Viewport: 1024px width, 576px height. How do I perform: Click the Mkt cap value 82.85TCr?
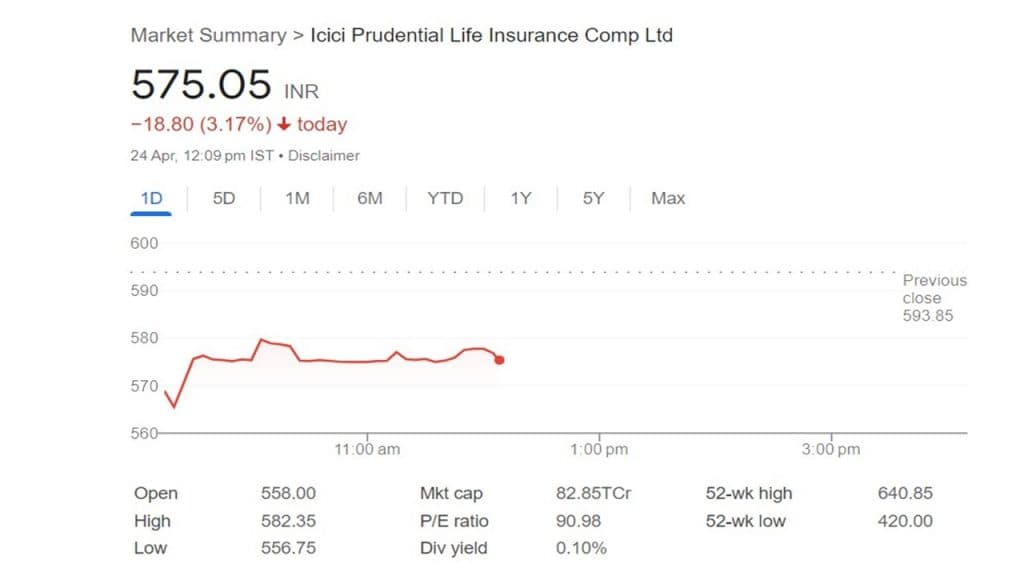(593, 493)
